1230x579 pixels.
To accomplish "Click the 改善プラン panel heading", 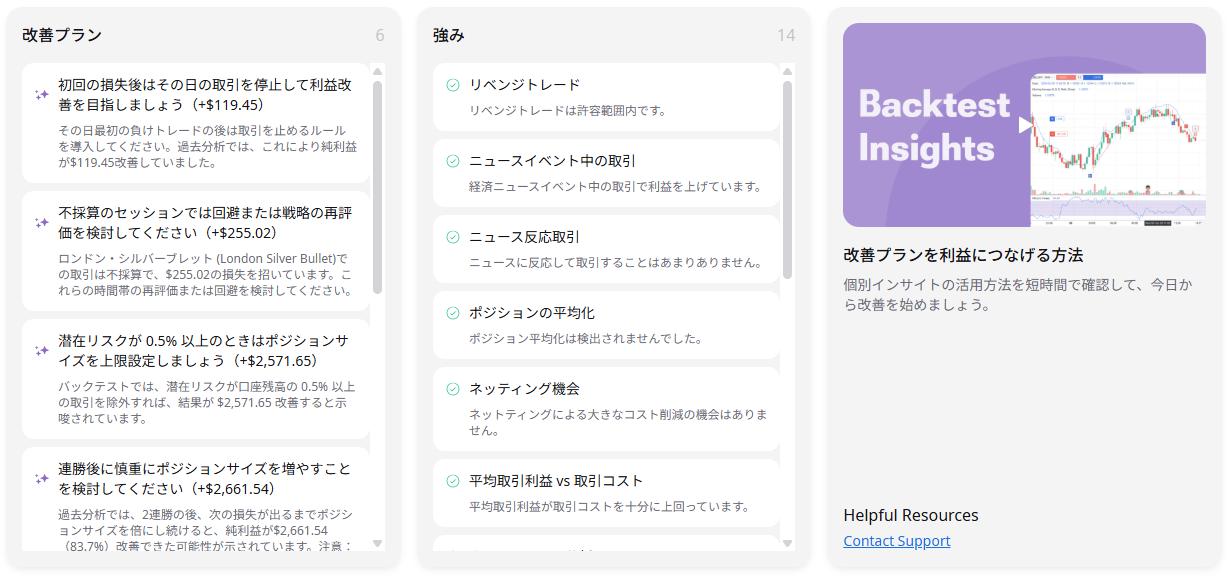I will pos(62,35).
